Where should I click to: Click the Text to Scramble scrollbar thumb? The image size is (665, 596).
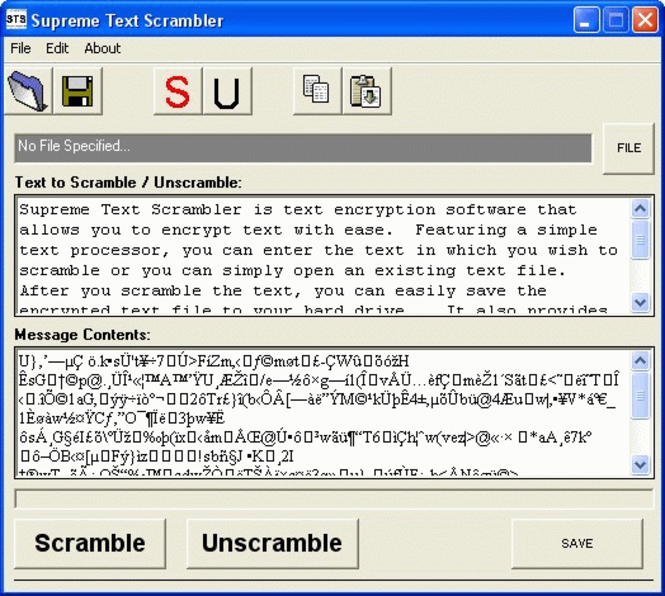coord(640,240)
